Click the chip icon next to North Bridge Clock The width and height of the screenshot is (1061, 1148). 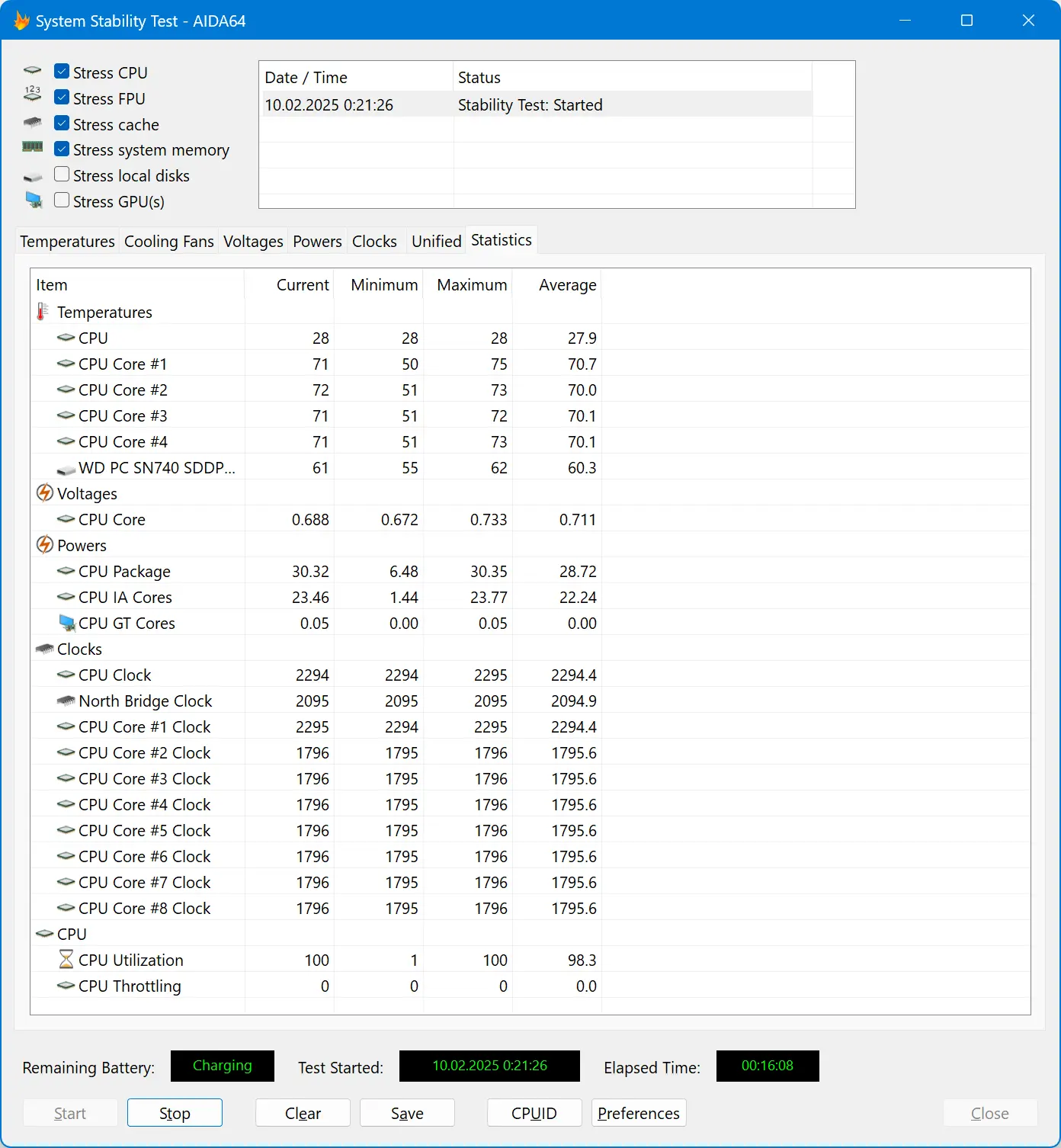point(66,700)
